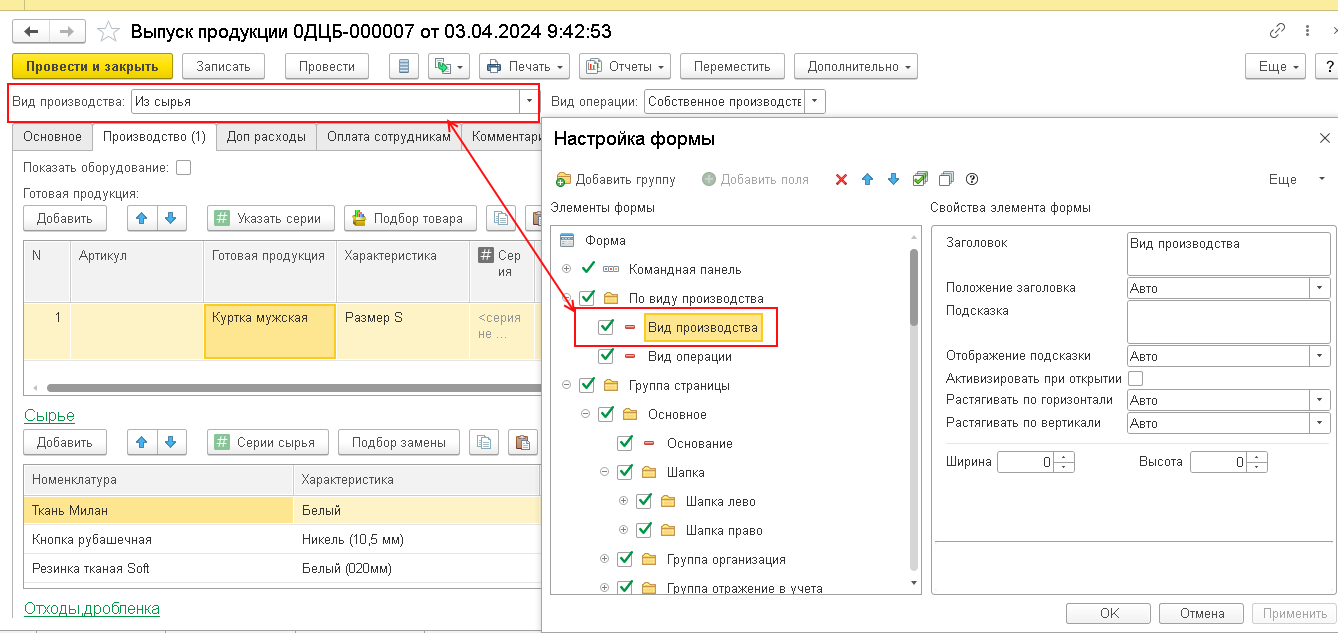Viewport: 1338px width, 633px height.
Task: Open the Доп расходы tab
Action: point(266,137)
